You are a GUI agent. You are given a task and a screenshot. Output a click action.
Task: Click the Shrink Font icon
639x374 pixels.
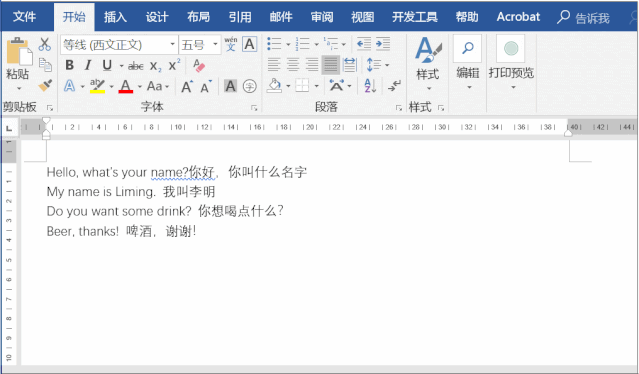[206, 86]
